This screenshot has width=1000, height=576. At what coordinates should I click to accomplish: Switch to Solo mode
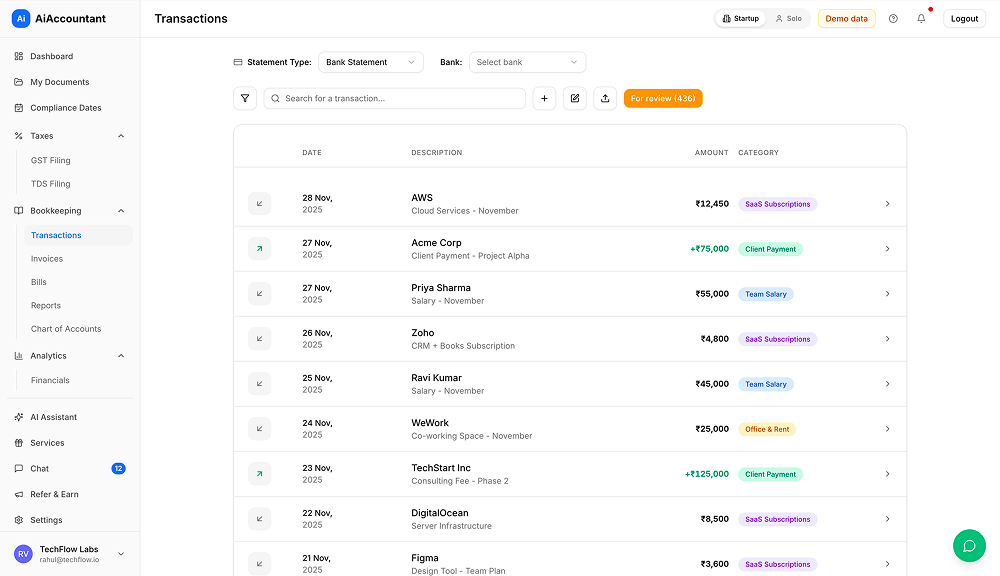pyautogui.click(x=788, y=18)
